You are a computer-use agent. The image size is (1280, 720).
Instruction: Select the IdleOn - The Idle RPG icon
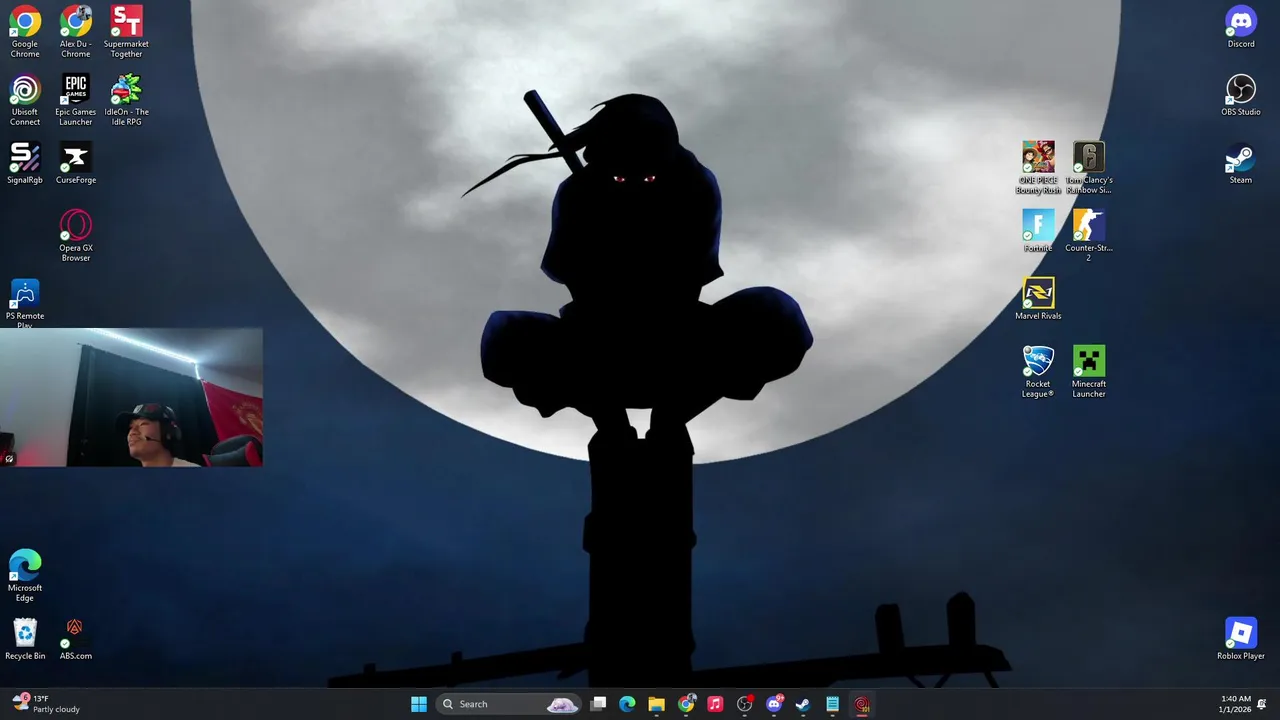pos(126,100)
